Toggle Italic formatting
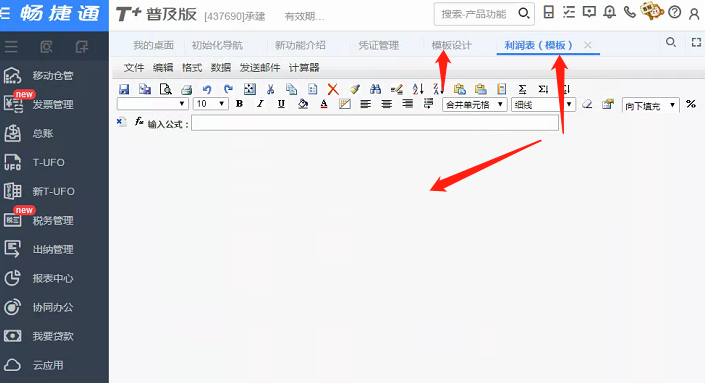The width and height of the screenshot is (705, 383). (x=260, y=104)
